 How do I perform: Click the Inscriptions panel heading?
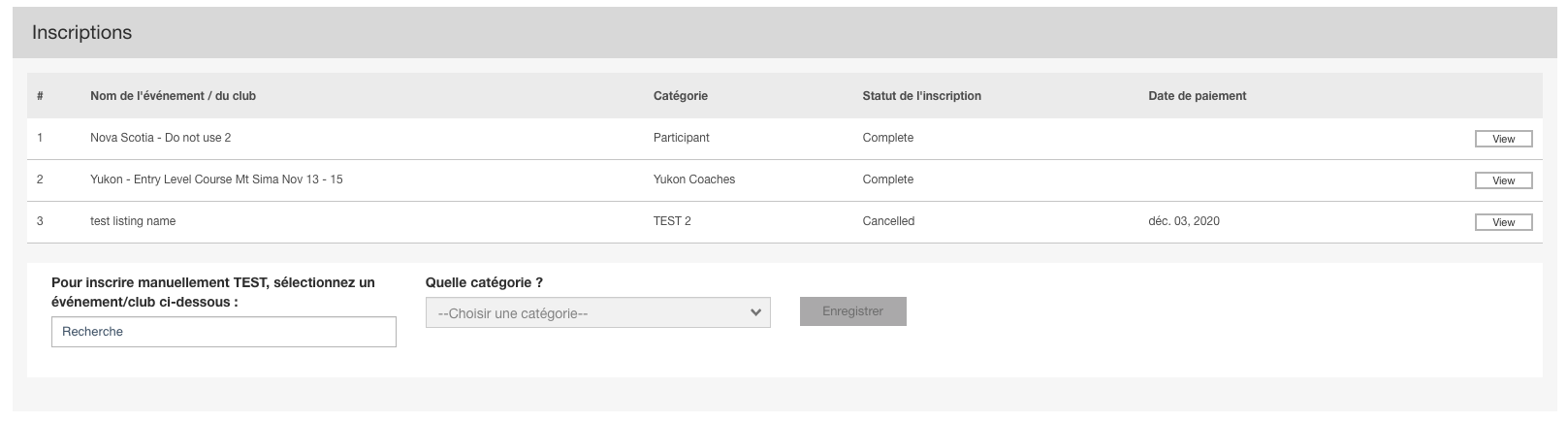point(81,33)
